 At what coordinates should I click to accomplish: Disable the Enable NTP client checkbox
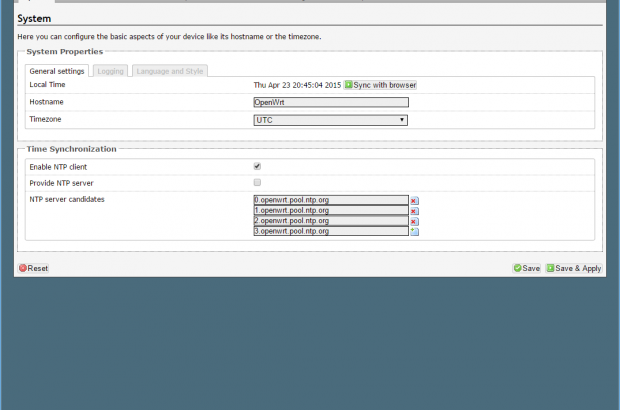(x=258, y=166)
